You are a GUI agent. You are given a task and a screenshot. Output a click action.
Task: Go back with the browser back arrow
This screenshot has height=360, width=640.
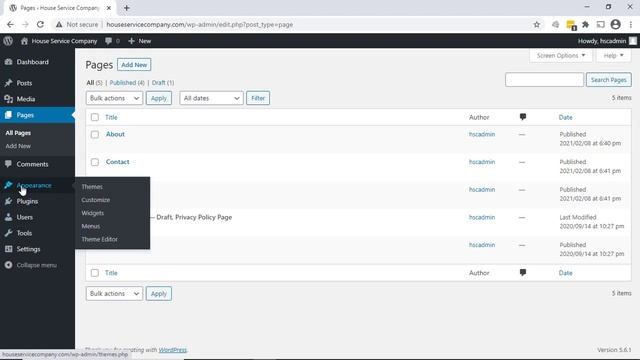(x=10, y=24)
